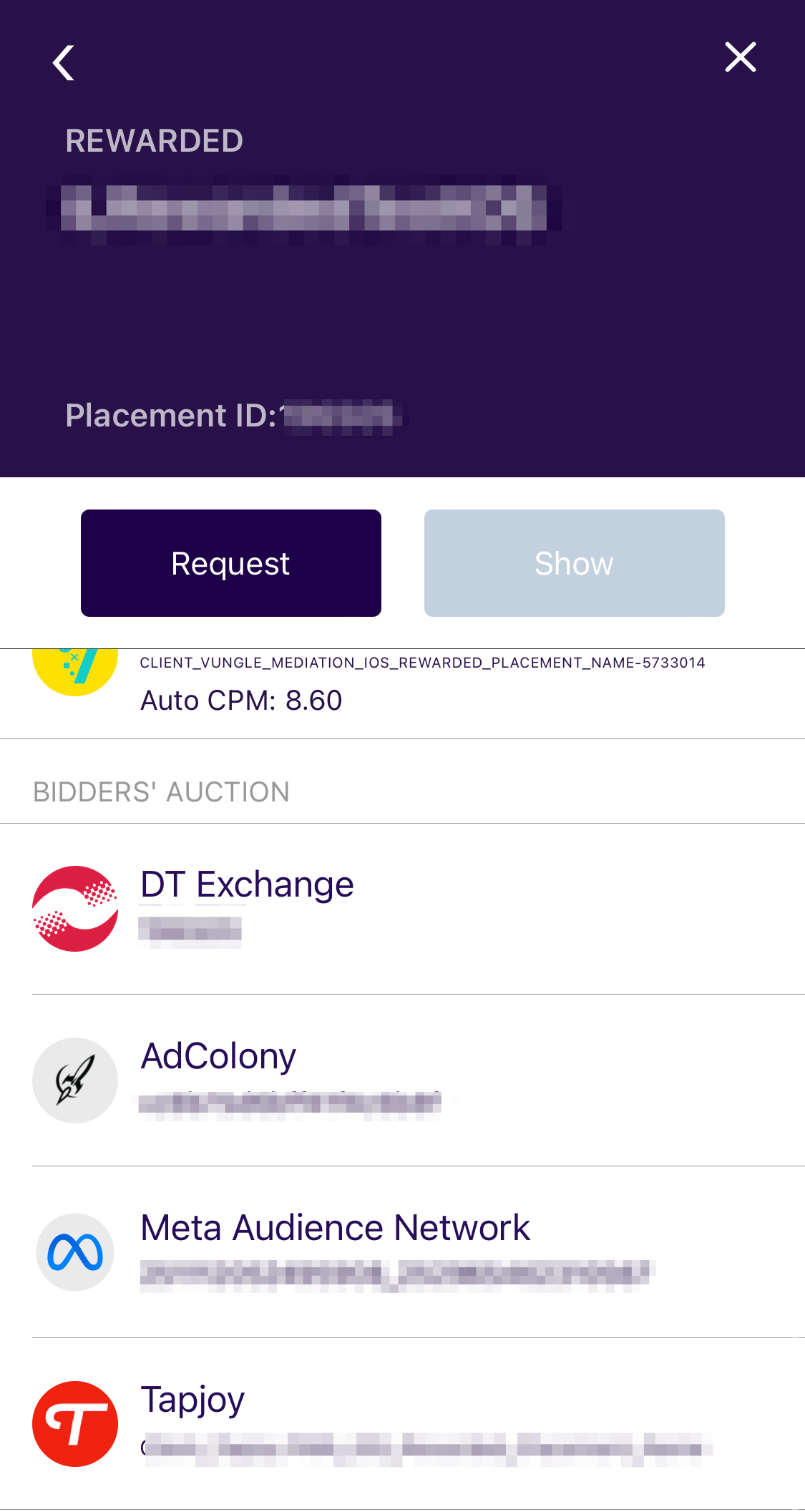
Task: Tap the Auto CPM: 8.60 text
Action: pyautogui.click(x=241, y=701)
